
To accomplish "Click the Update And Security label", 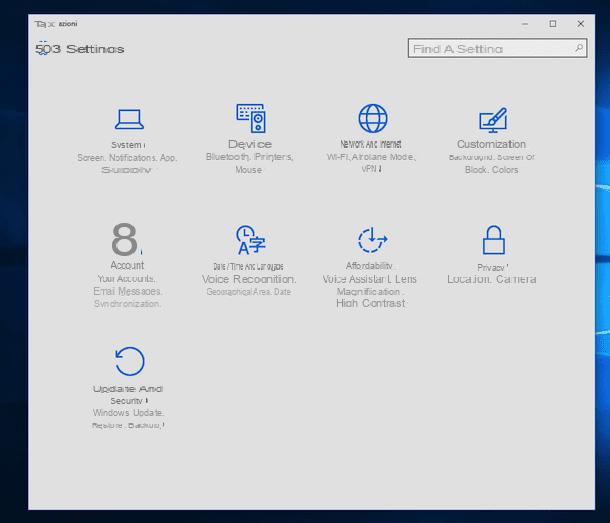I will 128,394.
